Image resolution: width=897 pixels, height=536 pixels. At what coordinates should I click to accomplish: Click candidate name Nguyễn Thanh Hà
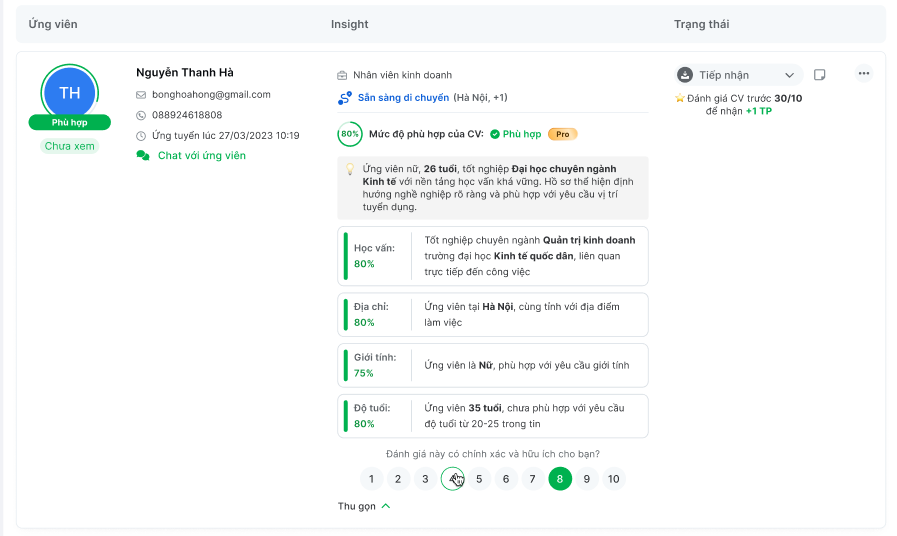coord(185,73)
